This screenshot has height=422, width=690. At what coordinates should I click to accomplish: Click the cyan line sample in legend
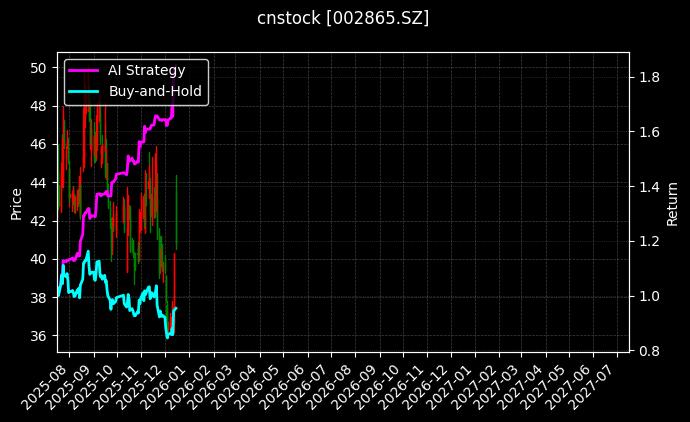[84, 91]
